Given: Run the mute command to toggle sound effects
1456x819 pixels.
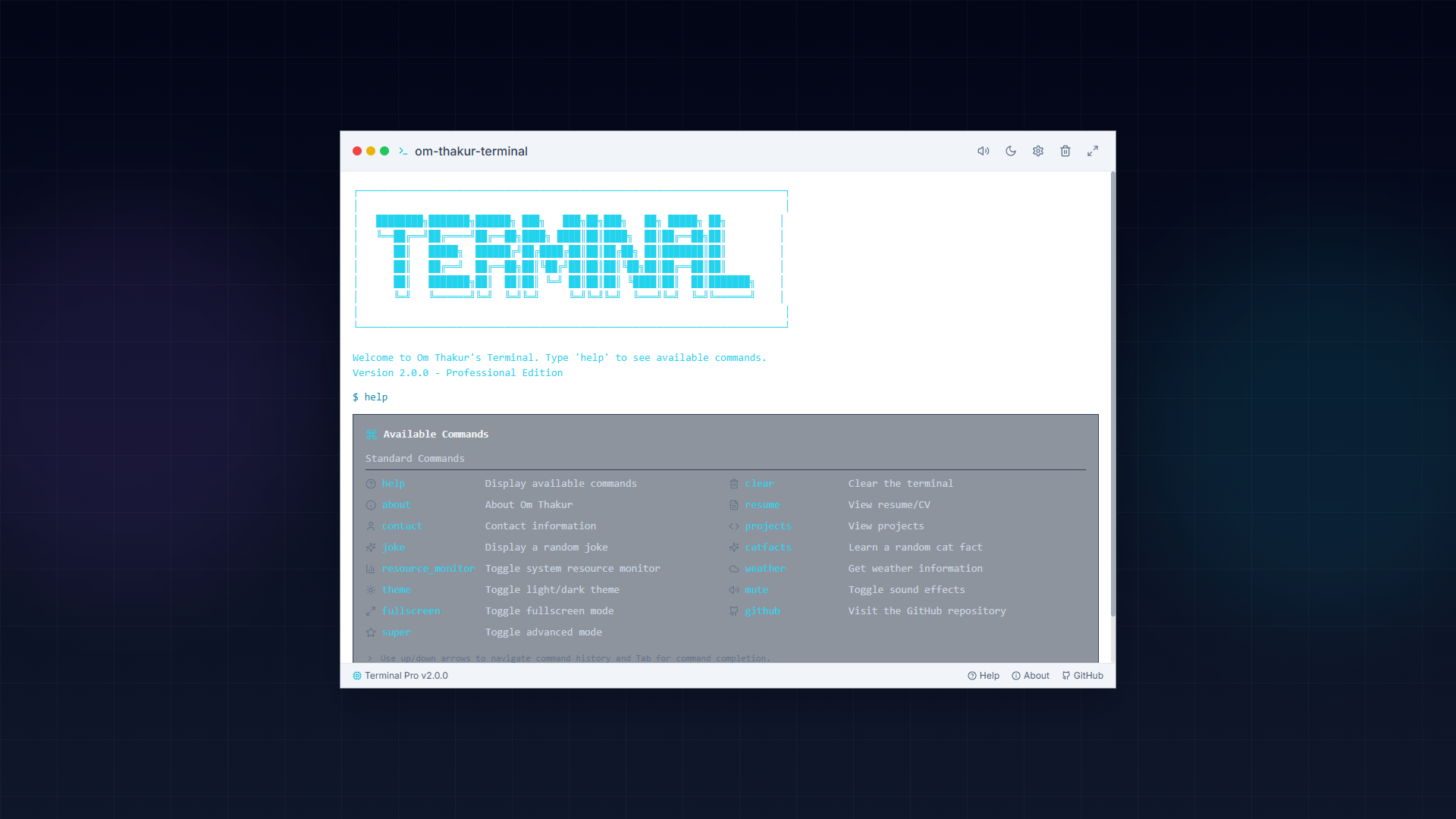Looking at the screenshot, I should pos(756,589).
